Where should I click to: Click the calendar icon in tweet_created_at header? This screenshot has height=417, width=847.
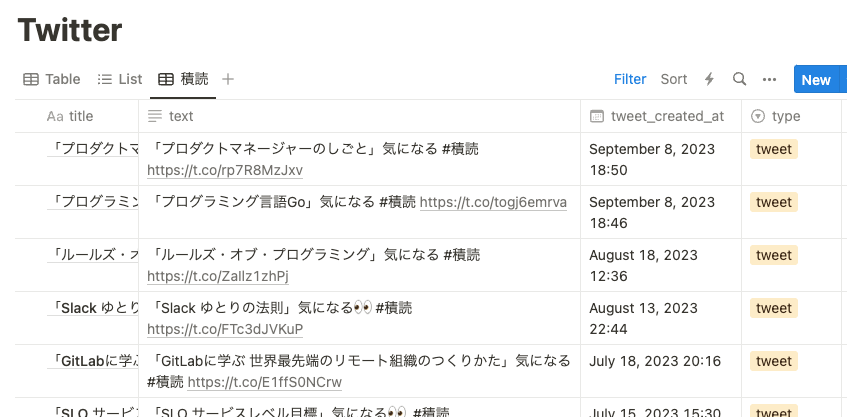[x=596, y=116]
